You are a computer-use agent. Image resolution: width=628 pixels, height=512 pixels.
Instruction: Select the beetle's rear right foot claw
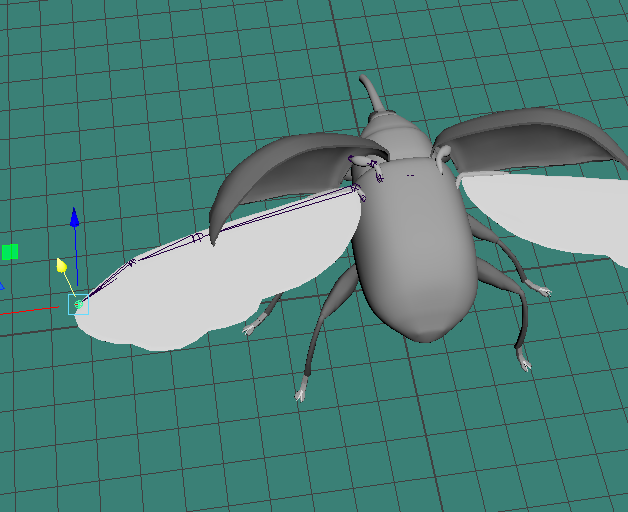(x=524, y=361)
